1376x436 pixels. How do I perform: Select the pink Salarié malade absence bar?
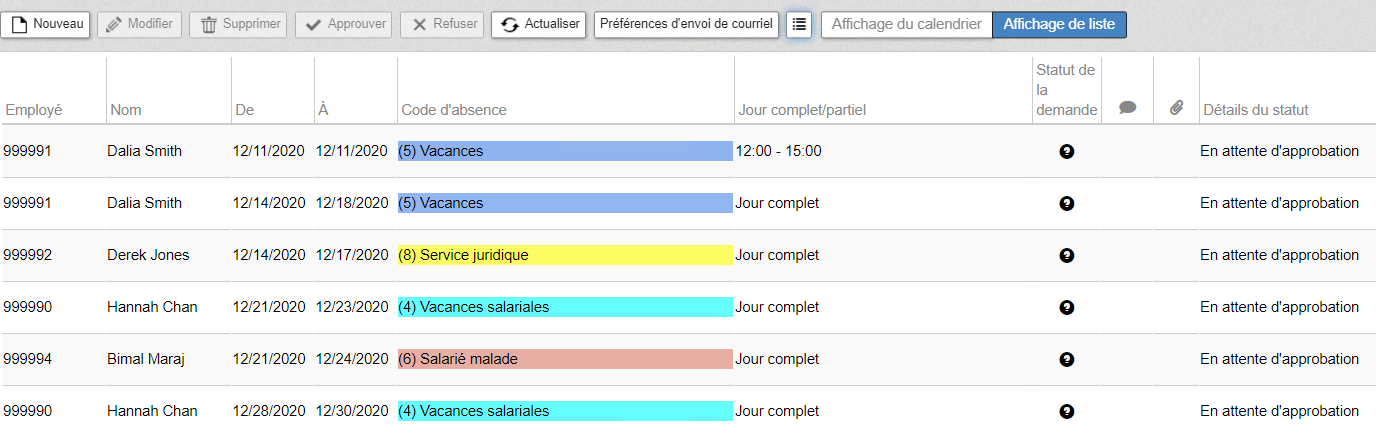point(565,359)
